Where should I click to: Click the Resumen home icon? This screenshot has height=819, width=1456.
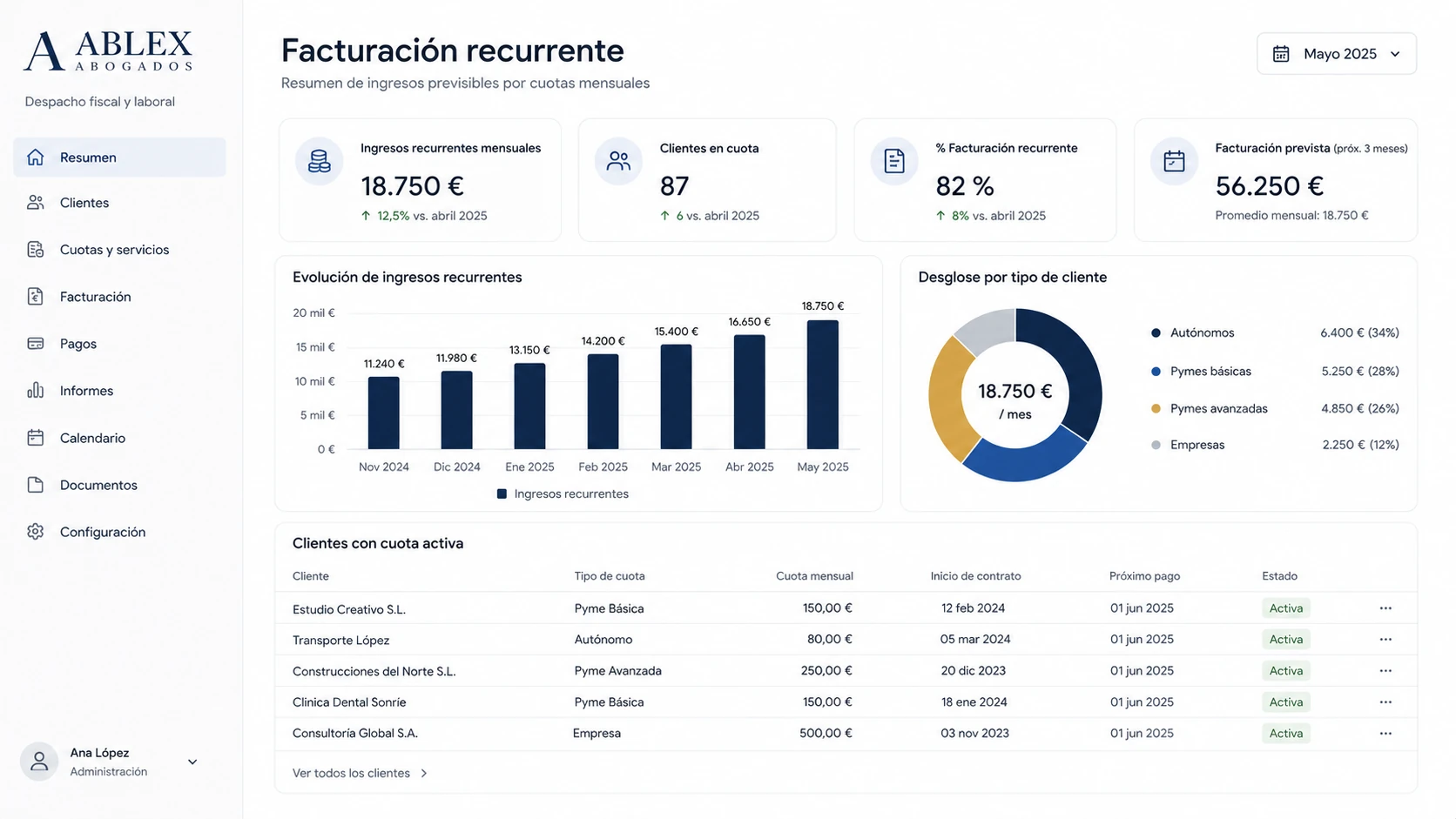[x=36, y=158]
